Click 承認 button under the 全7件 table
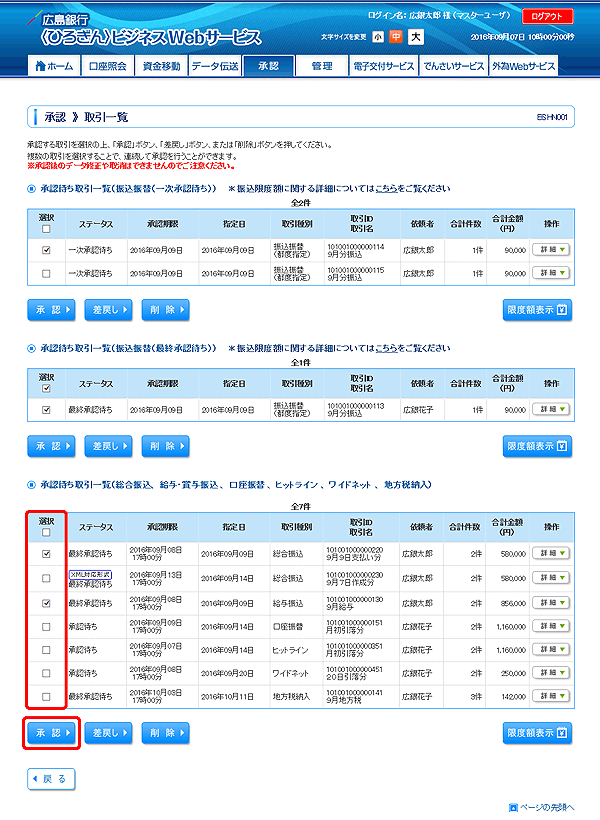The width and height of the screenshot is (600, 820). pyautogui.click(x=51, y=733)
